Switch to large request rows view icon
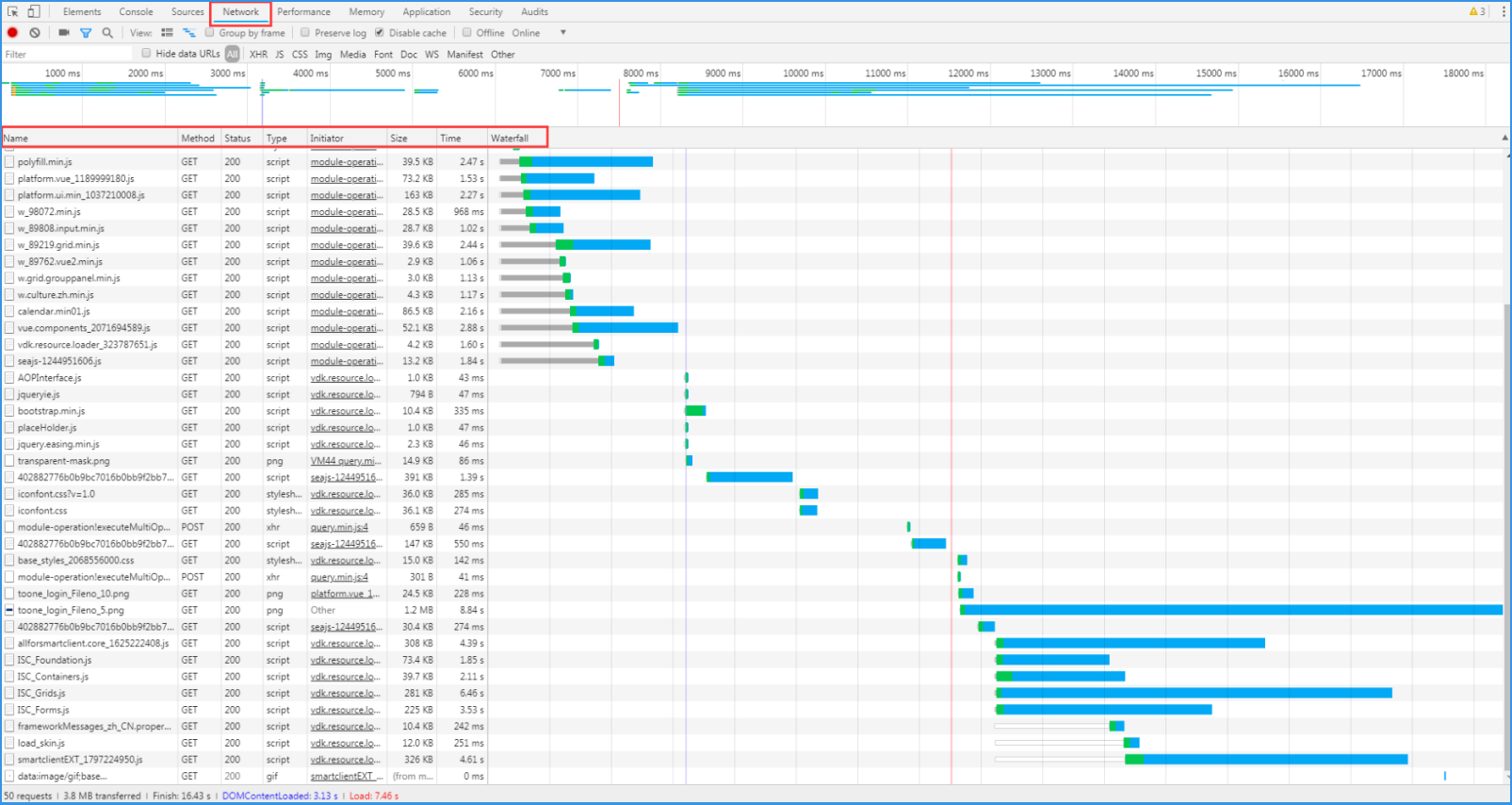Screen dimensions: 1512x805 click(168, 33)
